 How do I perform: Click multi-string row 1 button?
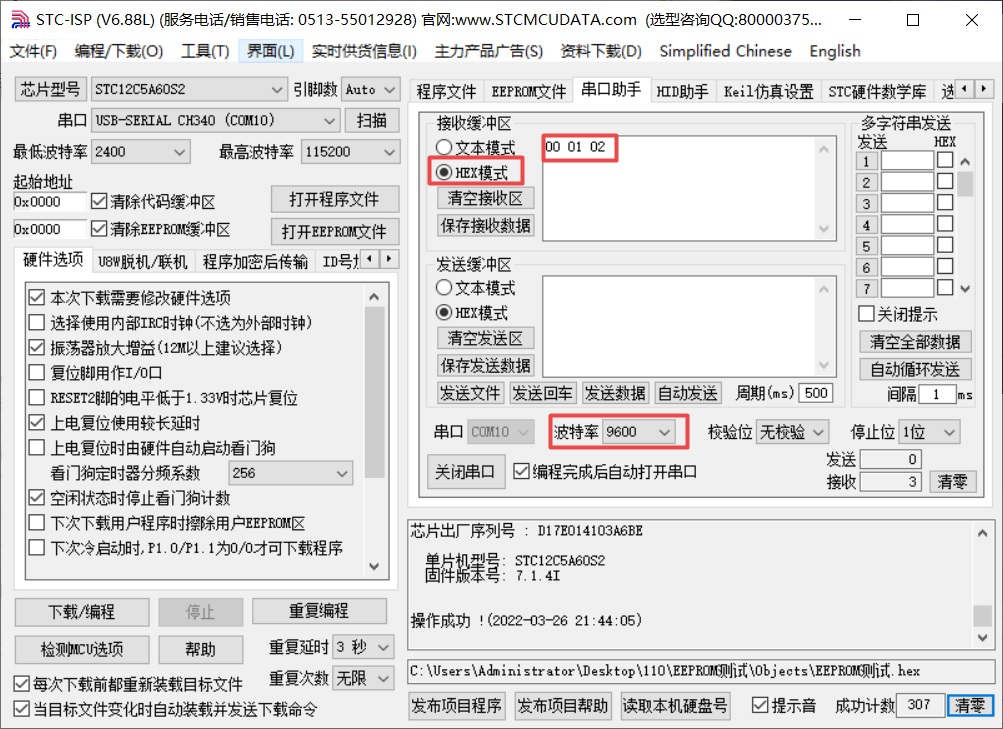[866, 161]
